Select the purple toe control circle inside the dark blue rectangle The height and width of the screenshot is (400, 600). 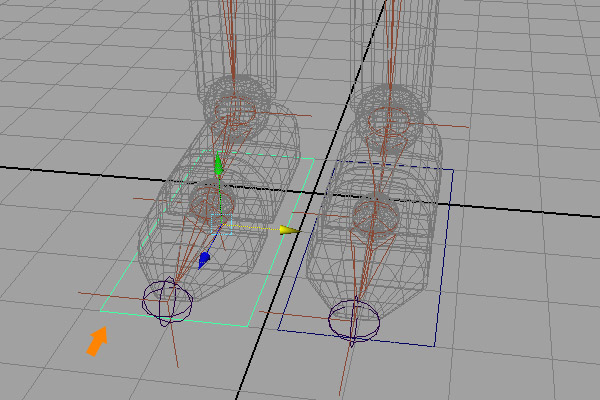point(354,321)
